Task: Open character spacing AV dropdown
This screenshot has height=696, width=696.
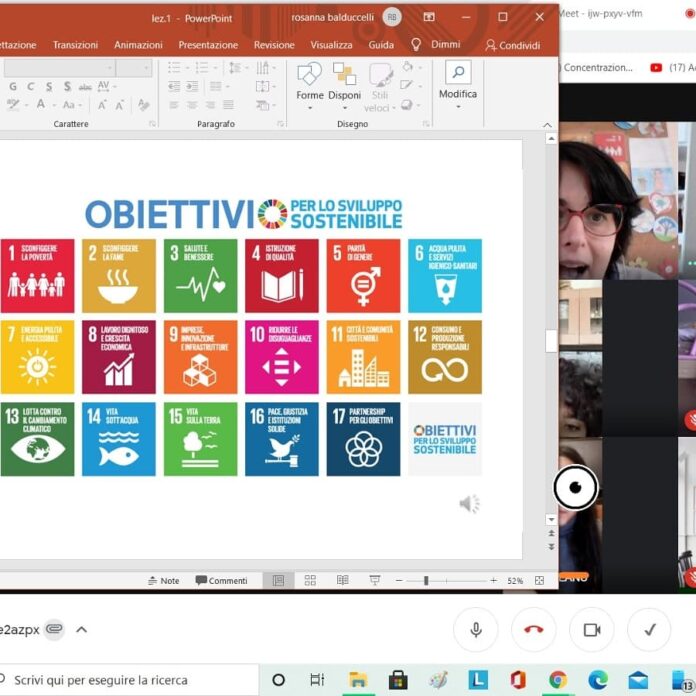Action: (x=106, y=86)
